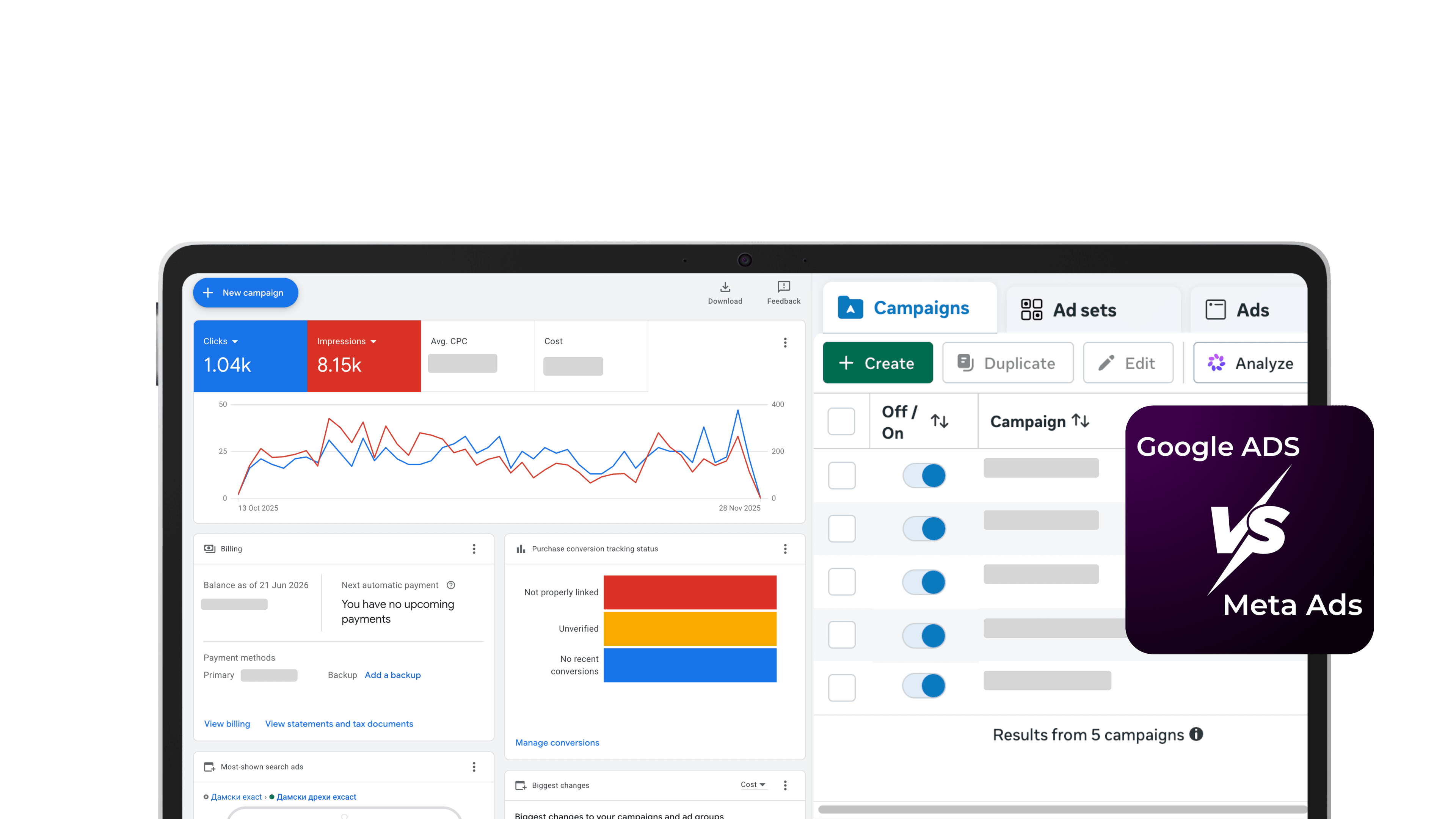Select the Cost metric tile
The height and width of the screenshot is (819, 1456).
pyautogui.click(x=591, y=356)
